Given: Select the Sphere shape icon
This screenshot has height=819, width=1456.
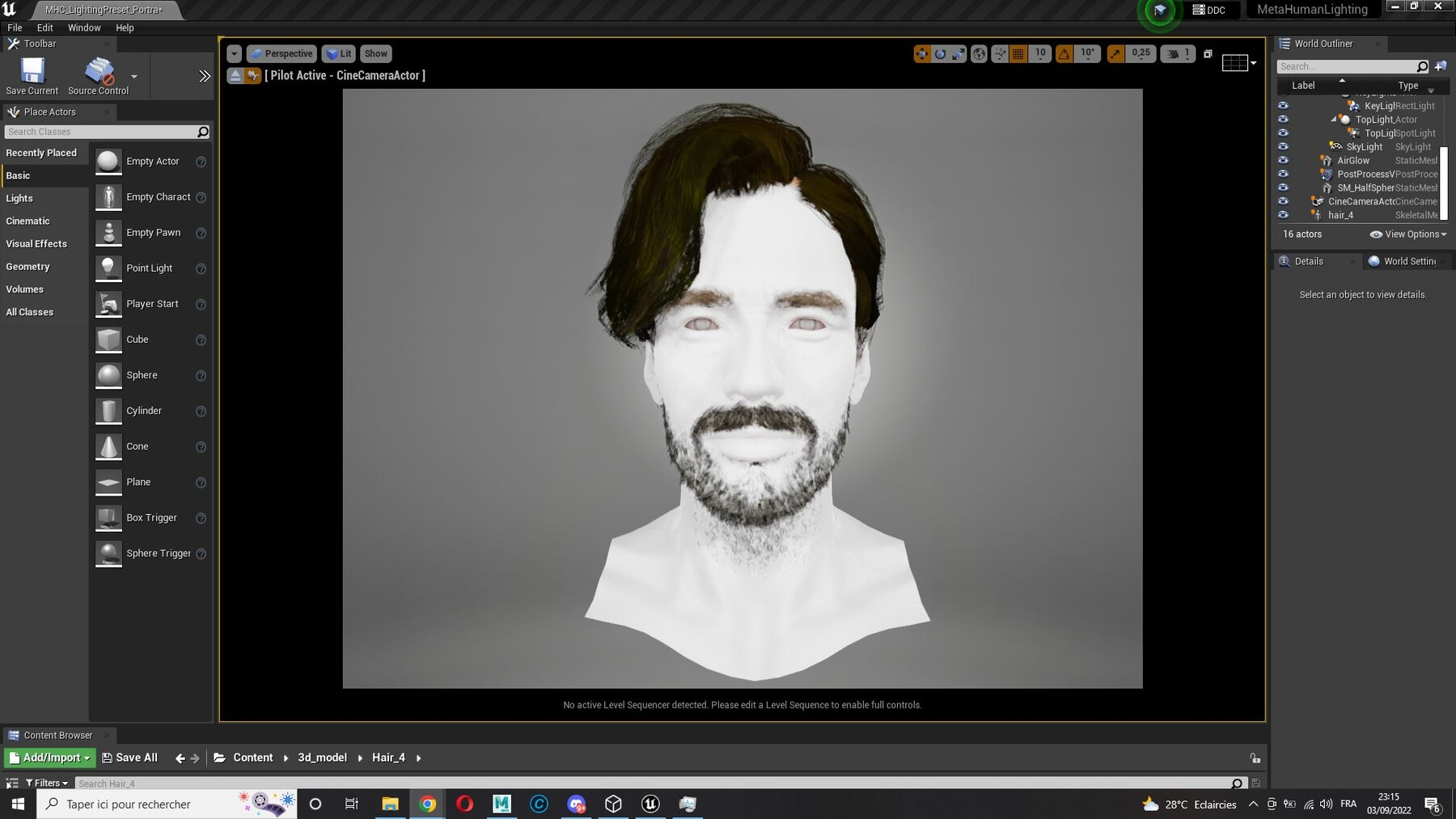Looking at the screenshot, I should [108, 375].
